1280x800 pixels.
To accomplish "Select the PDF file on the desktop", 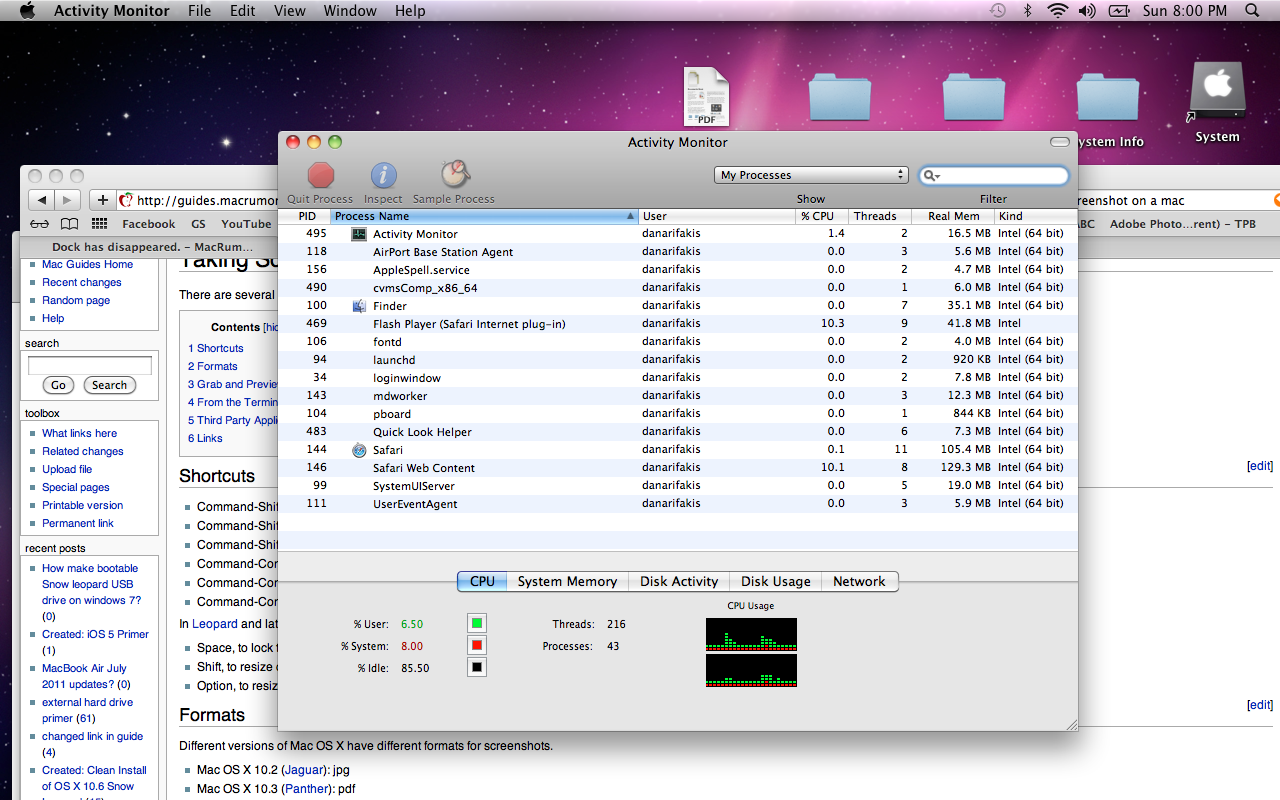I will pos(706,97).
